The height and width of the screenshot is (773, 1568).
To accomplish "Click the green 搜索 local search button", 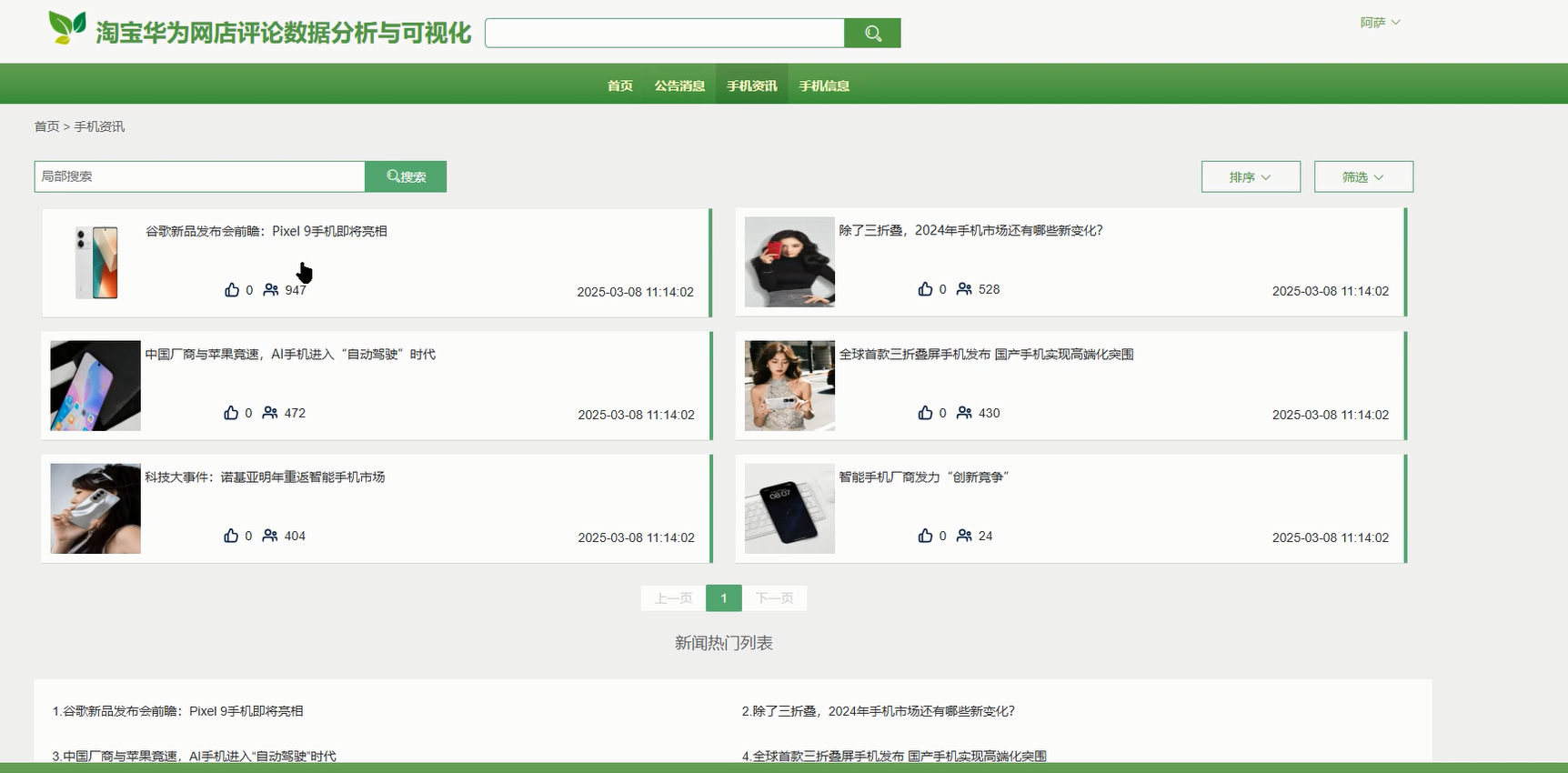I will (x=406, y=176).
